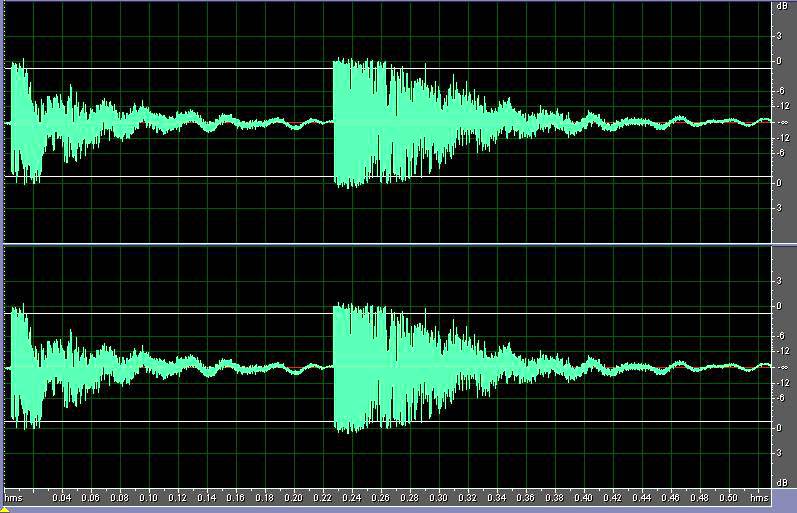
Task: Click the dB label atop the upper amplitude ruler
Action: pyautogui.click(x=781, y=7)
